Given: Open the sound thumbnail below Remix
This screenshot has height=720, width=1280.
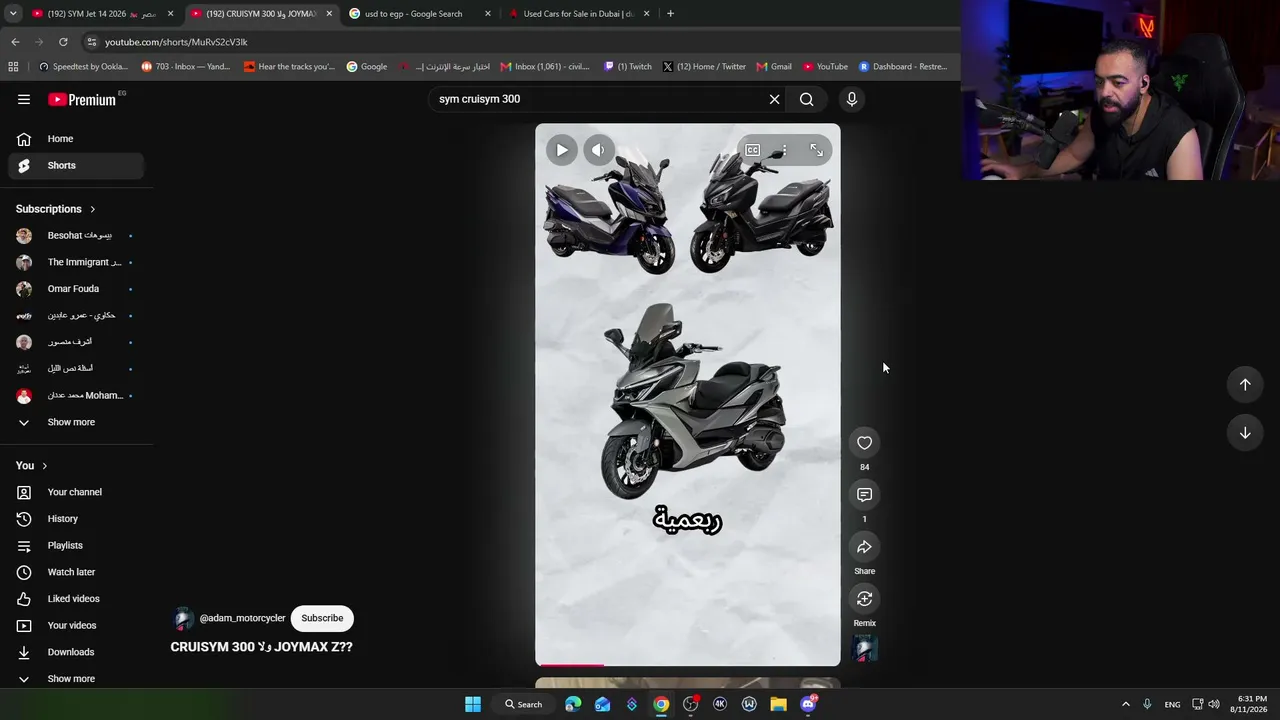Looking at the screenshot, I should [x=865, y=649].
